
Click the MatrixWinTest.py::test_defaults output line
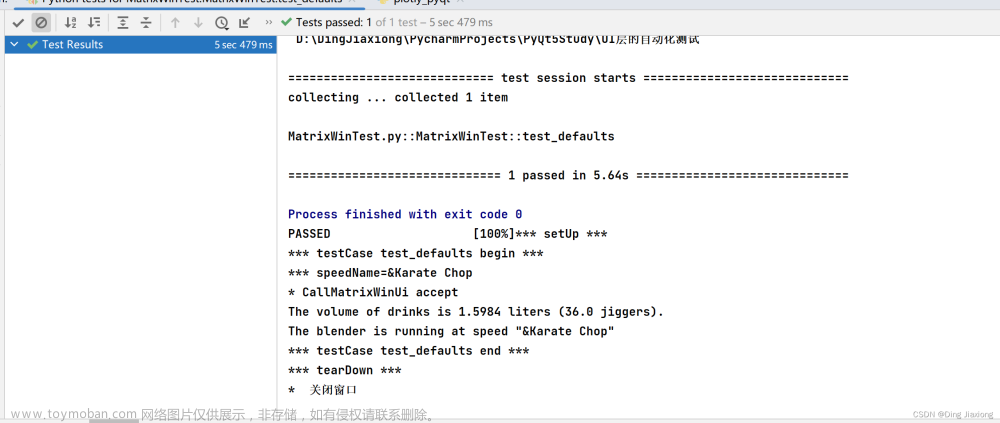[x=451, y=136]
